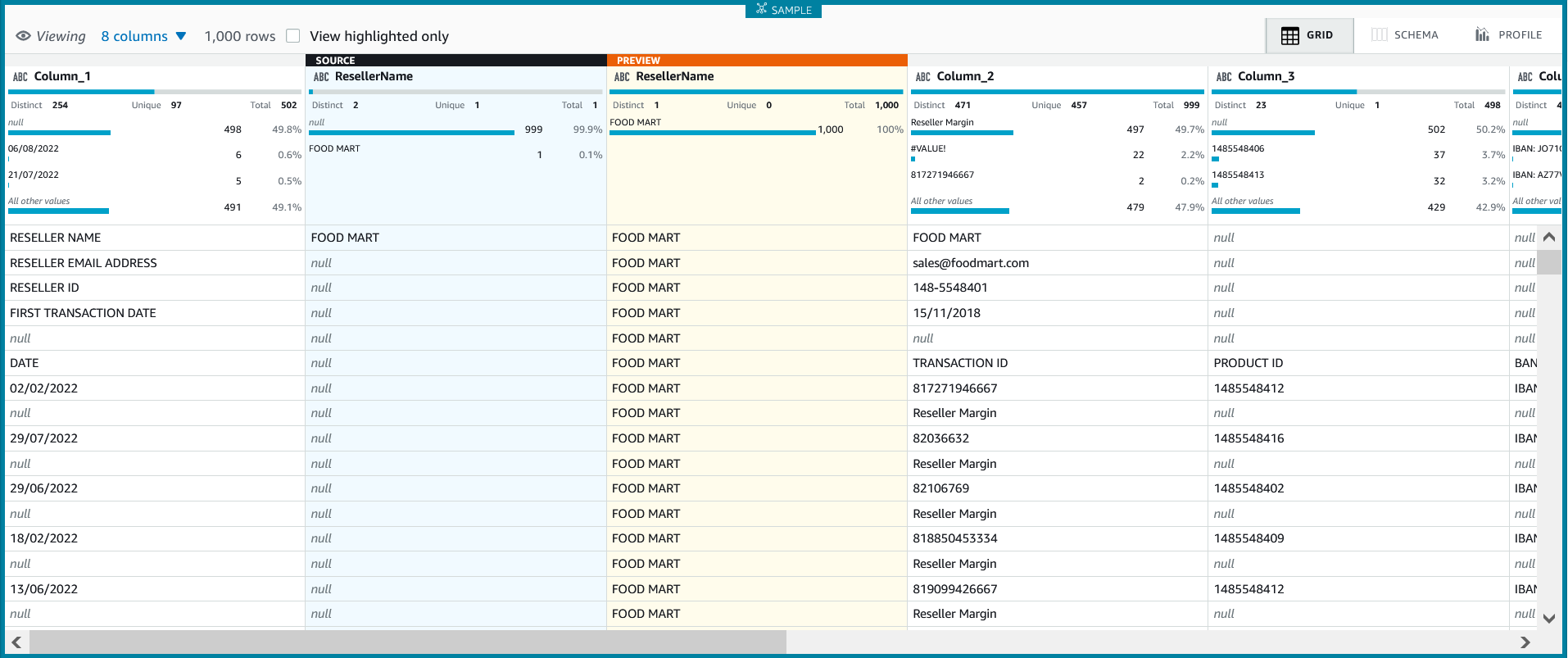Click the scroll right arrow
1568x658 pixels.
tap(1525, 642)
